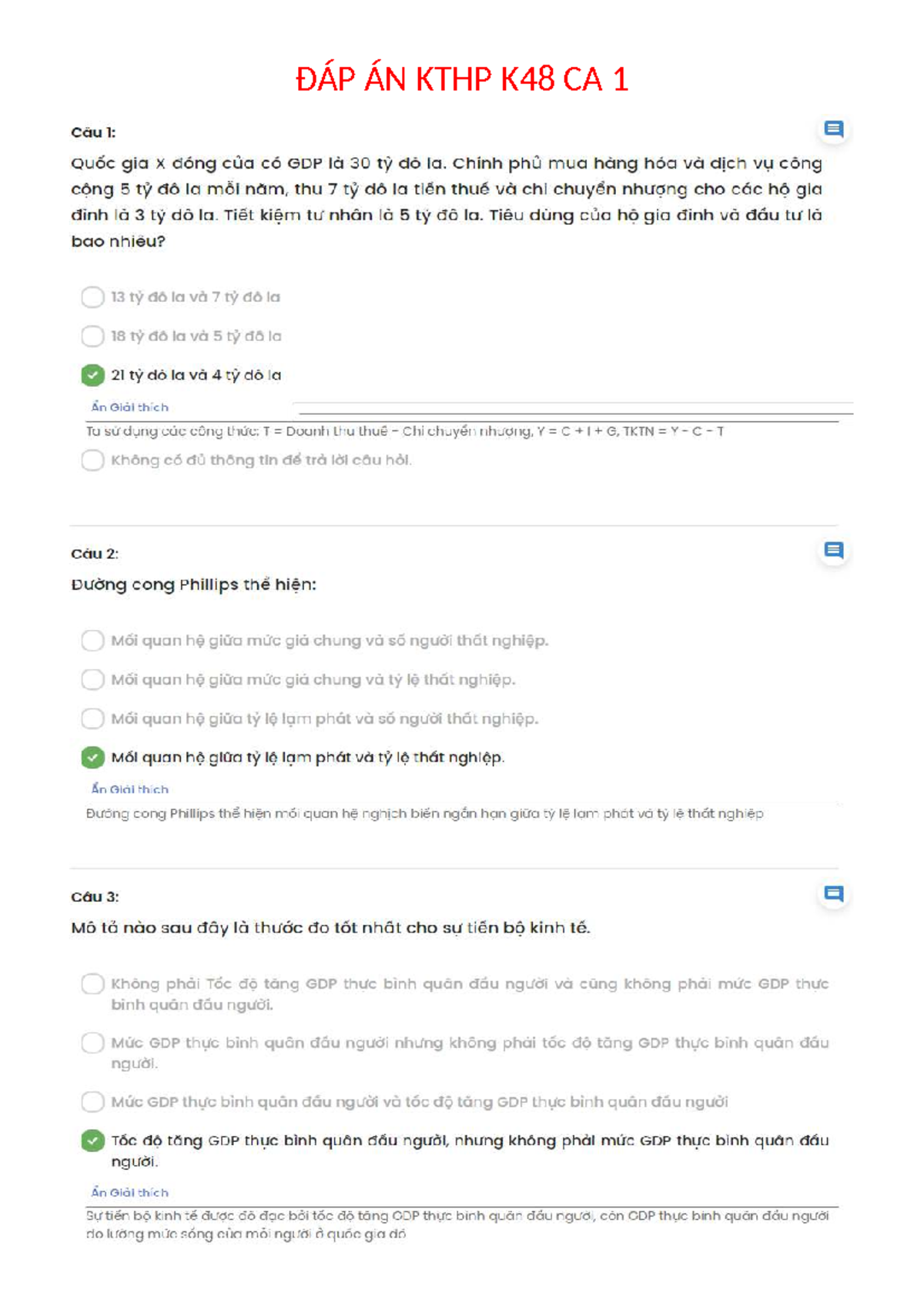924x1306 pixels.
Task: Collapse 'Ẩn Giải thích' for Câu 3
Action: (x=129, y=1193)
